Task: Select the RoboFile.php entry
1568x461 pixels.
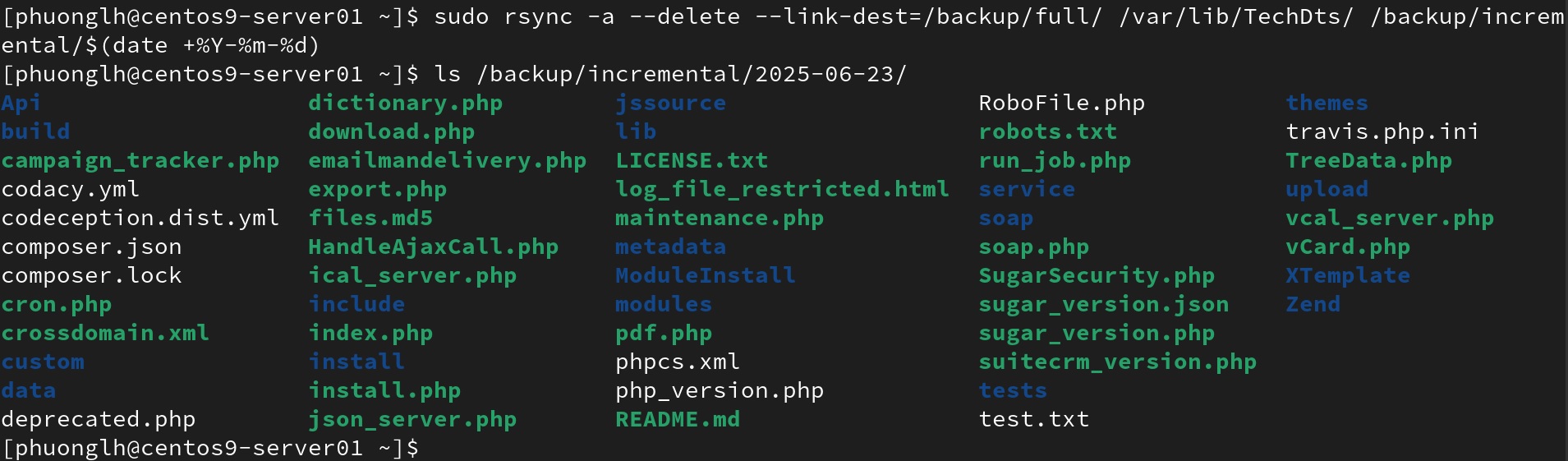Action: pos(1061,104)
